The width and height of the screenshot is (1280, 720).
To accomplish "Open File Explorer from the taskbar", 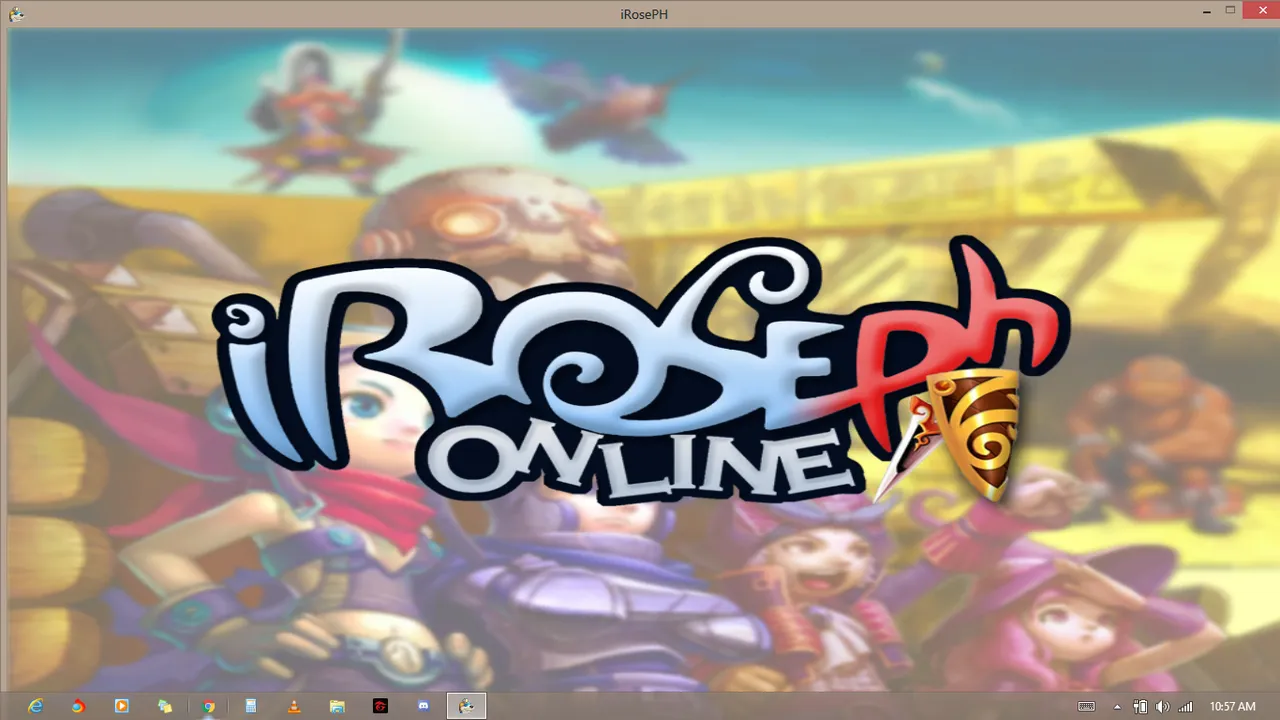I will pos(337,706).
